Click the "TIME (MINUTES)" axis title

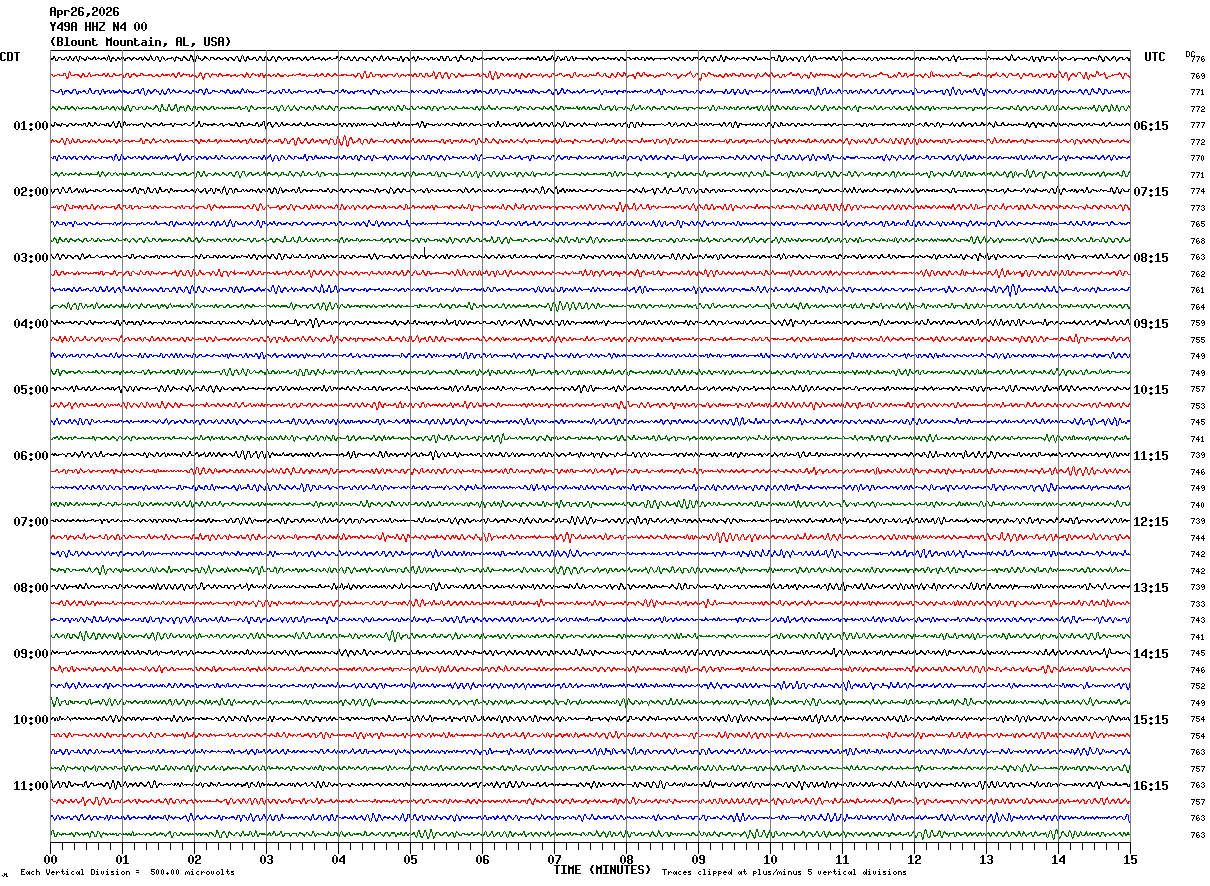[x=602, y=870]
